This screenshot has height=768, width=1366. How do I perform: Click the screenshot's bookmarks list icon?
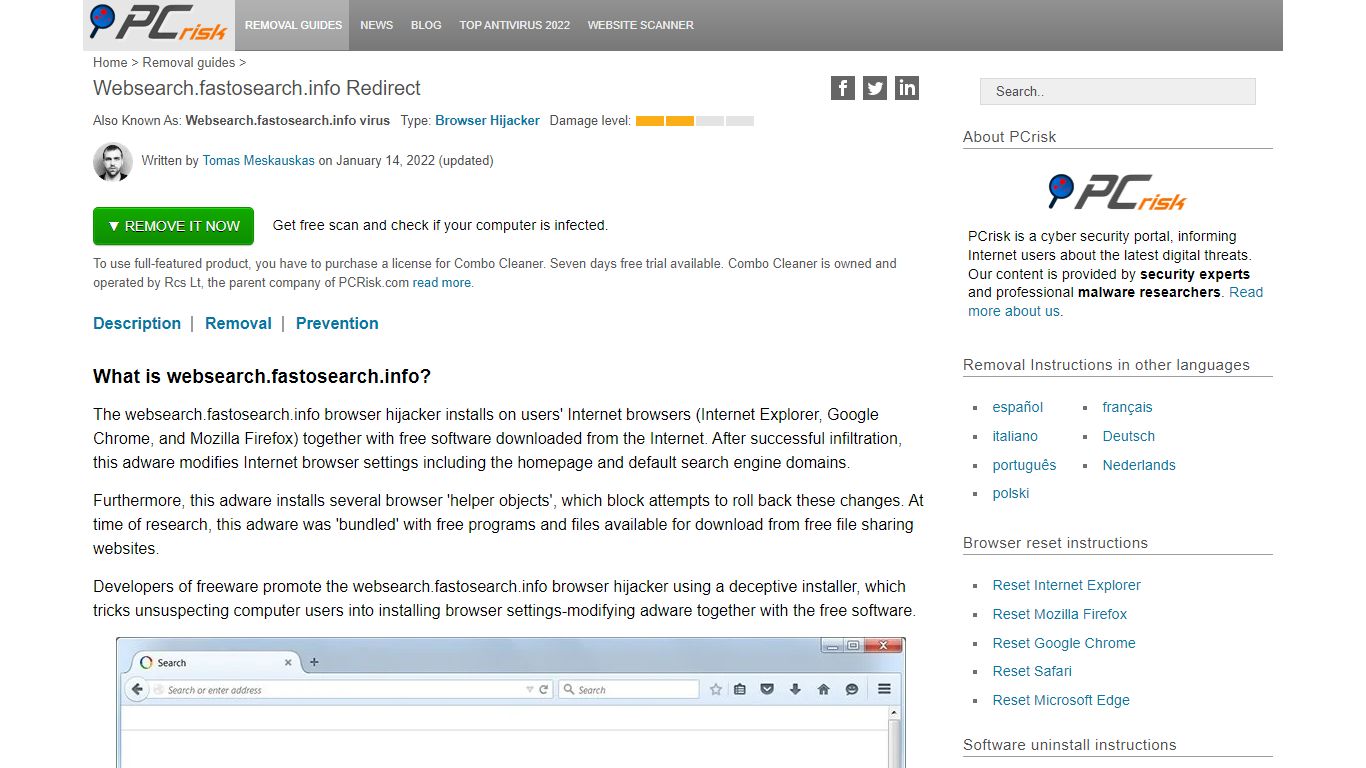tap(740, 689)
